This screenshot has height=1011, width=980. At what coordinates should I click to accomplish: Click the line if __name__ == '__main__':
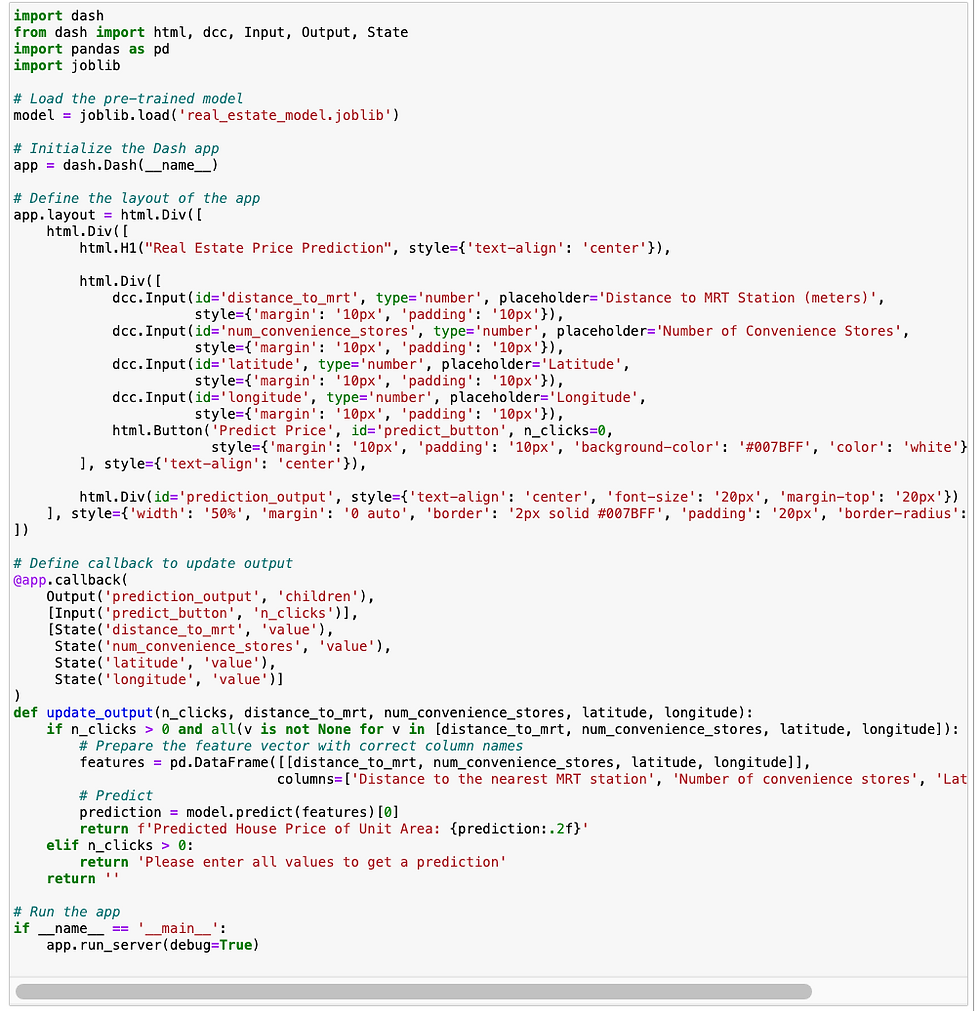click(121, 928)
